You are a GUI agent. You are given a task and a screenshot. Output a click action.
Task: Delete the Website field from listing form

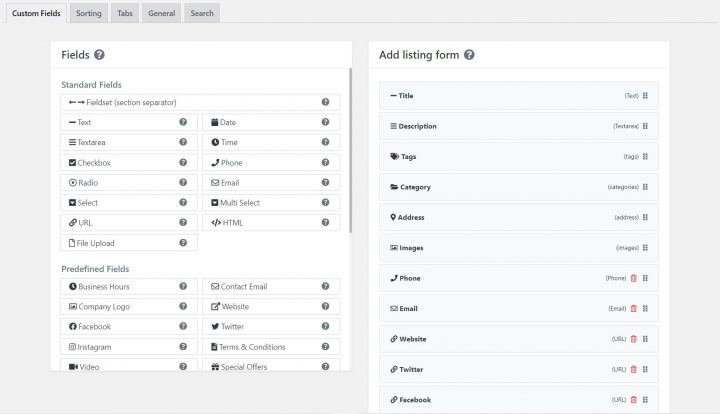tap(633, 339)
